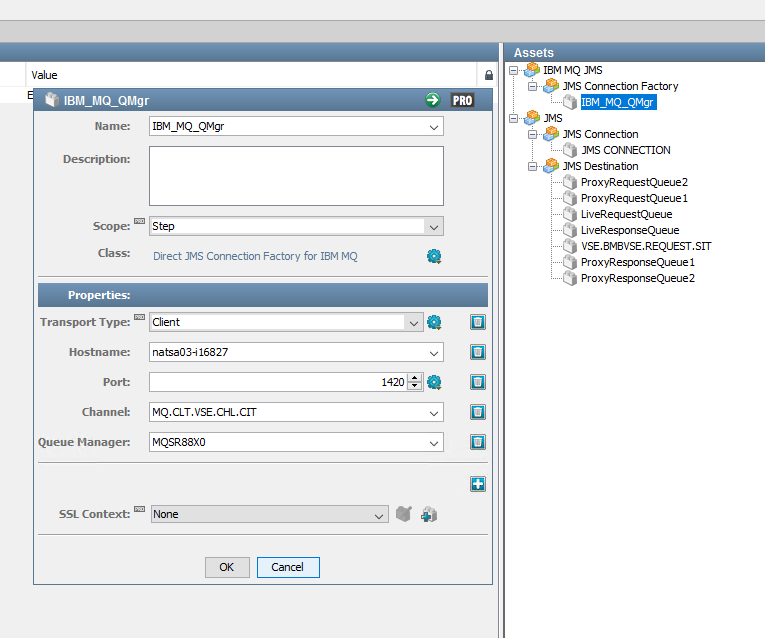765x638 pixels.
Task: Delete the Queue Manager property
Action: tap(478, 442)
